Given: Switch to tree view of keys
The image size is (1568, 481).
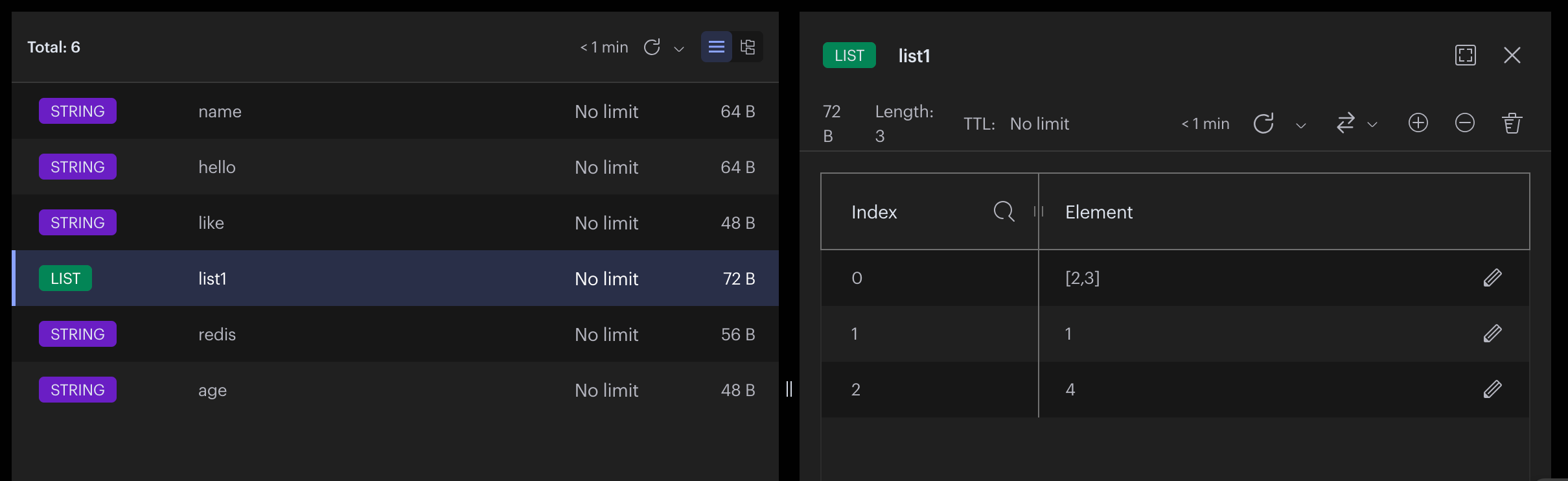Looking at the screenshot, I should pos(748,47).
